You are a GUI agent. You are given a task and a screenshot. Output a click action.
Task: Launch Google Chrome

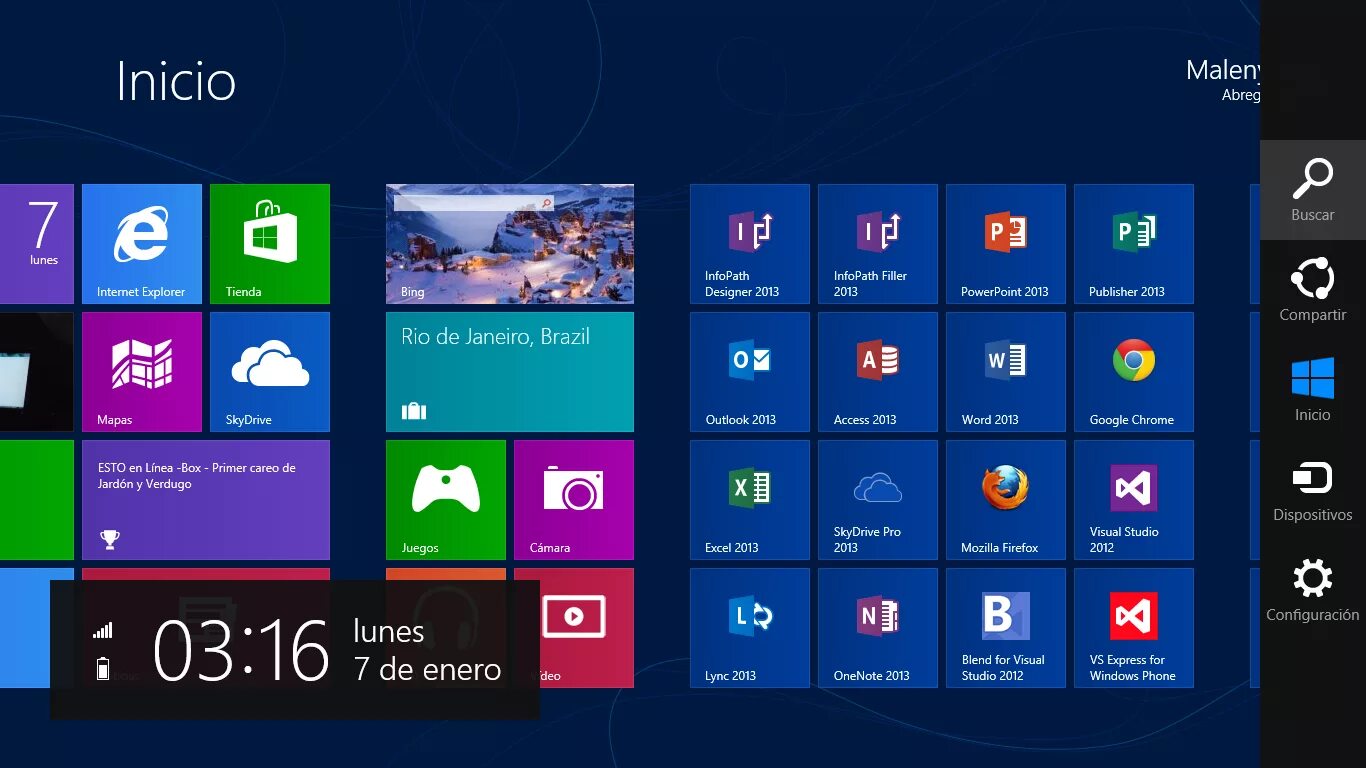(1134, 372)
